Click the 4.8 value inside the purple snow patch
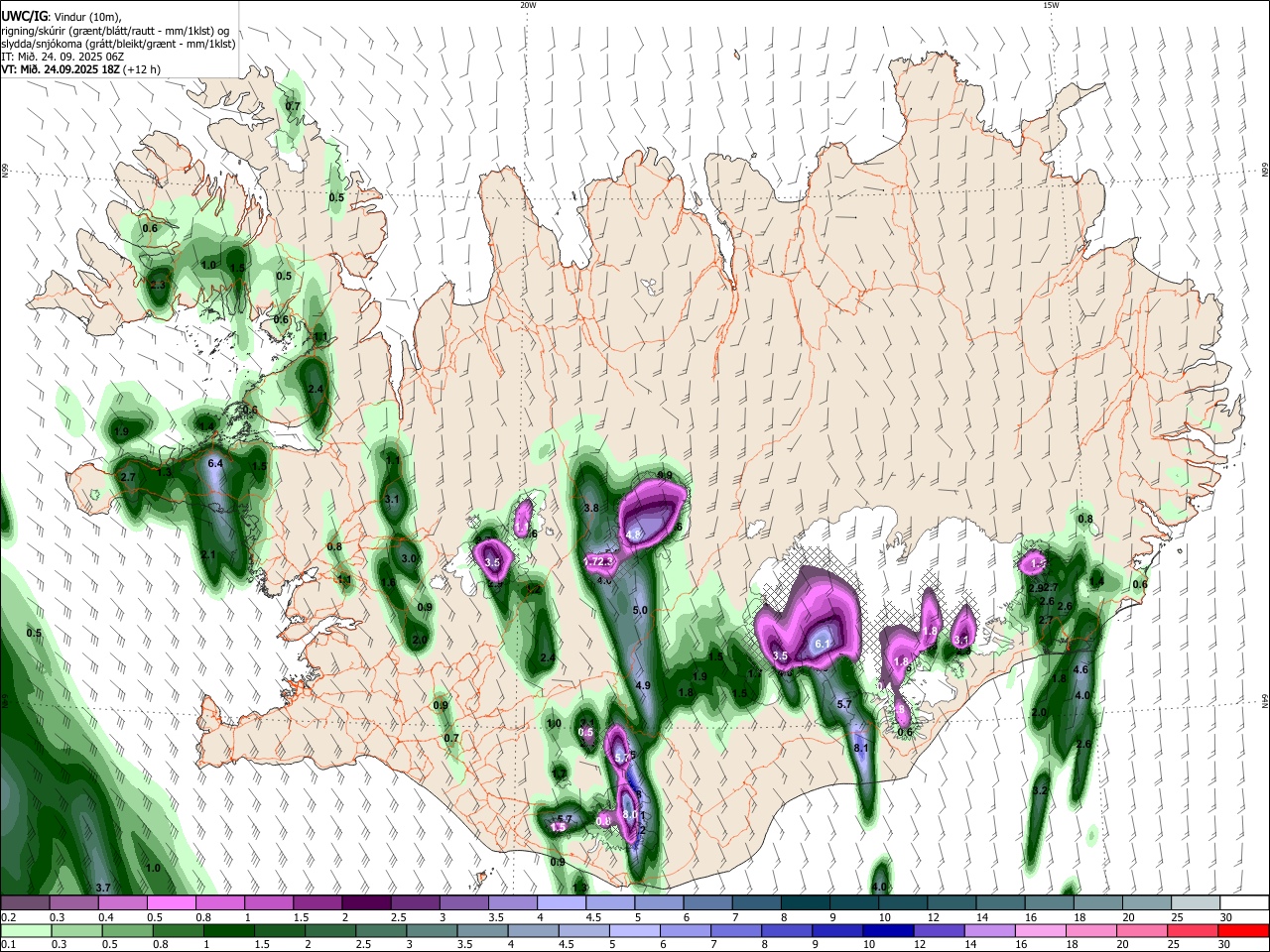 coord(633,535)
